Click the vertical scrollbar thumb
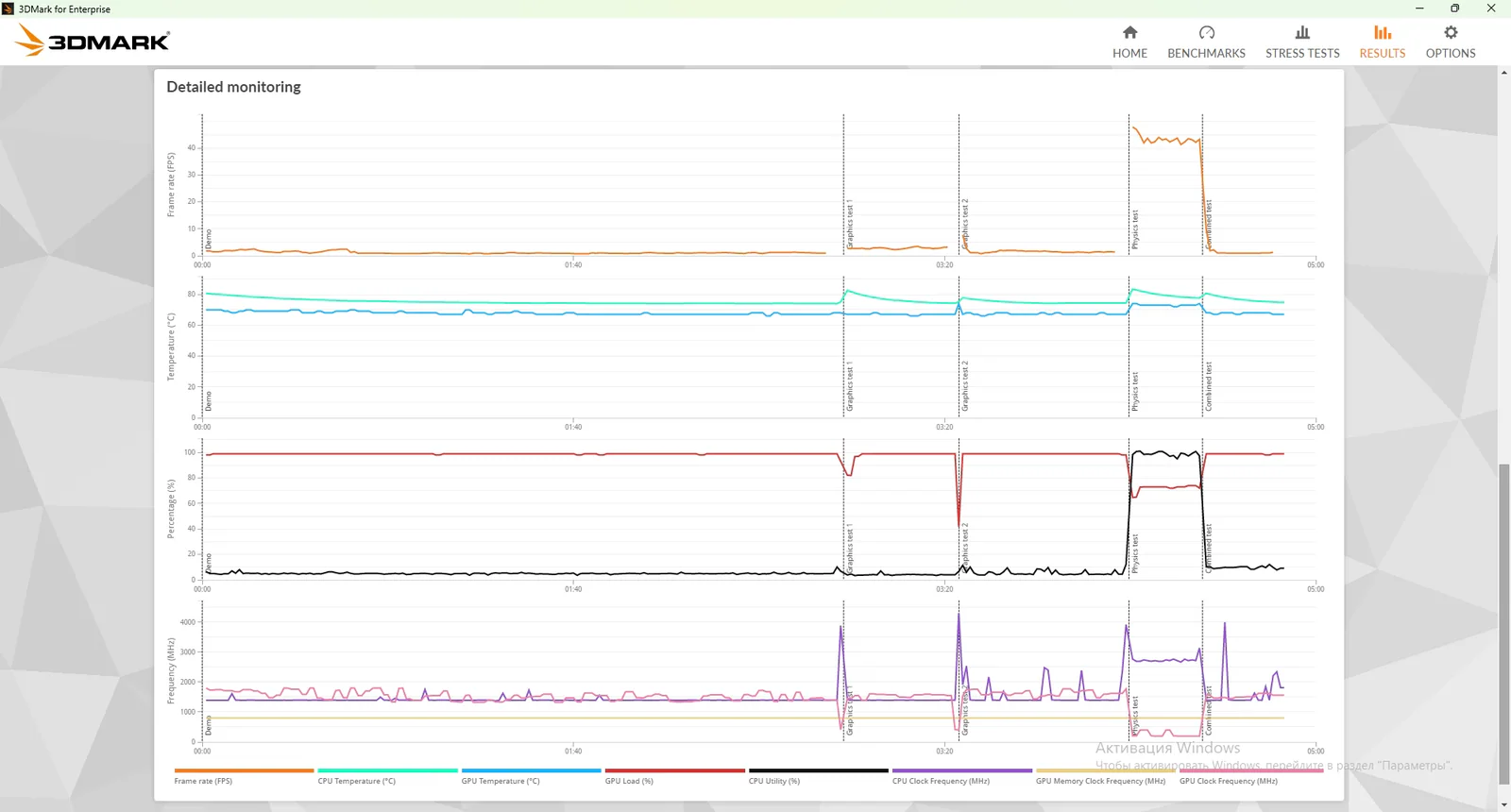 point(1503,624)
